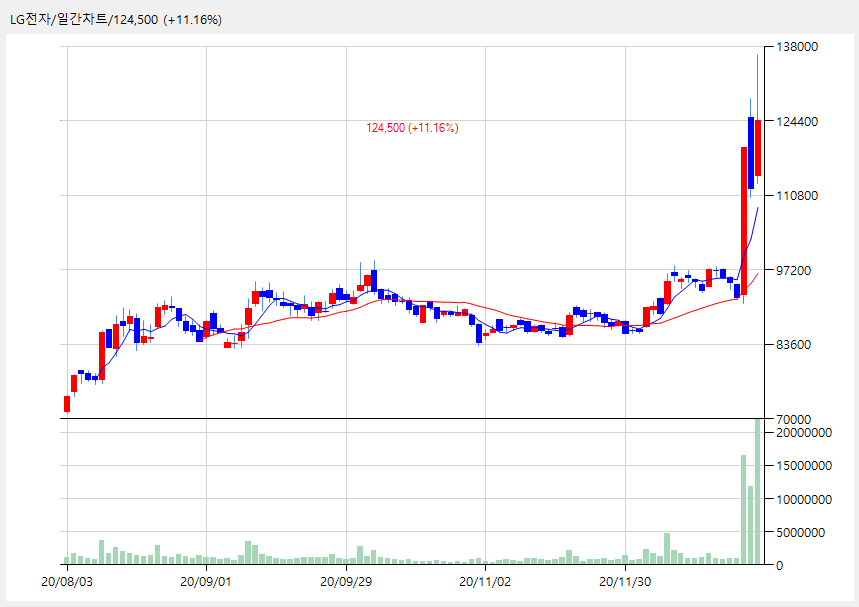Click the 20/09/29 date label
This screenshot has width=859, height=607.
(x=346, y=582)
